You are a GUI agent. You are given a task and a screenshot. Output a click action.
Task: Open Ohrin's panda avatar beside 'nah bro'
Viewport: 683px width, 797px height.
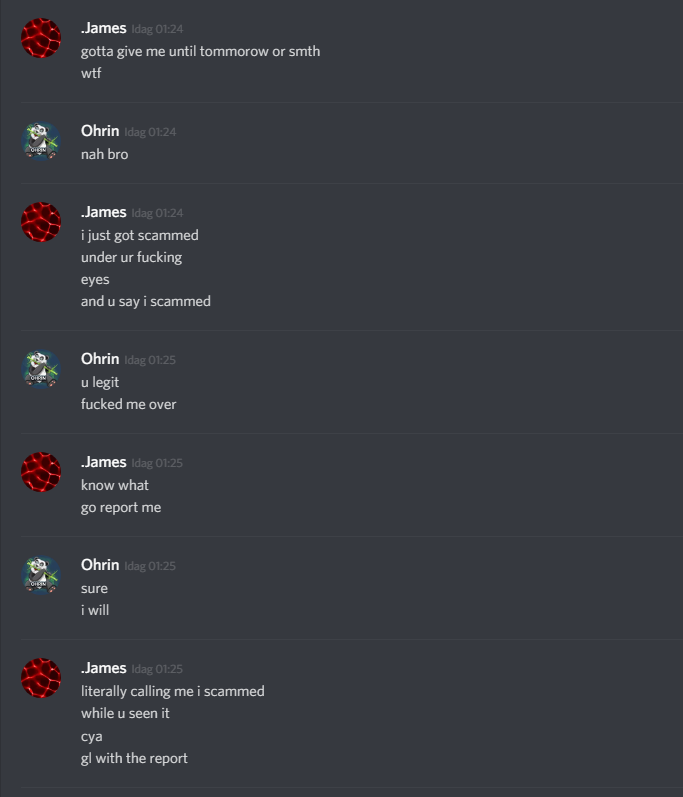coord(41,141)
